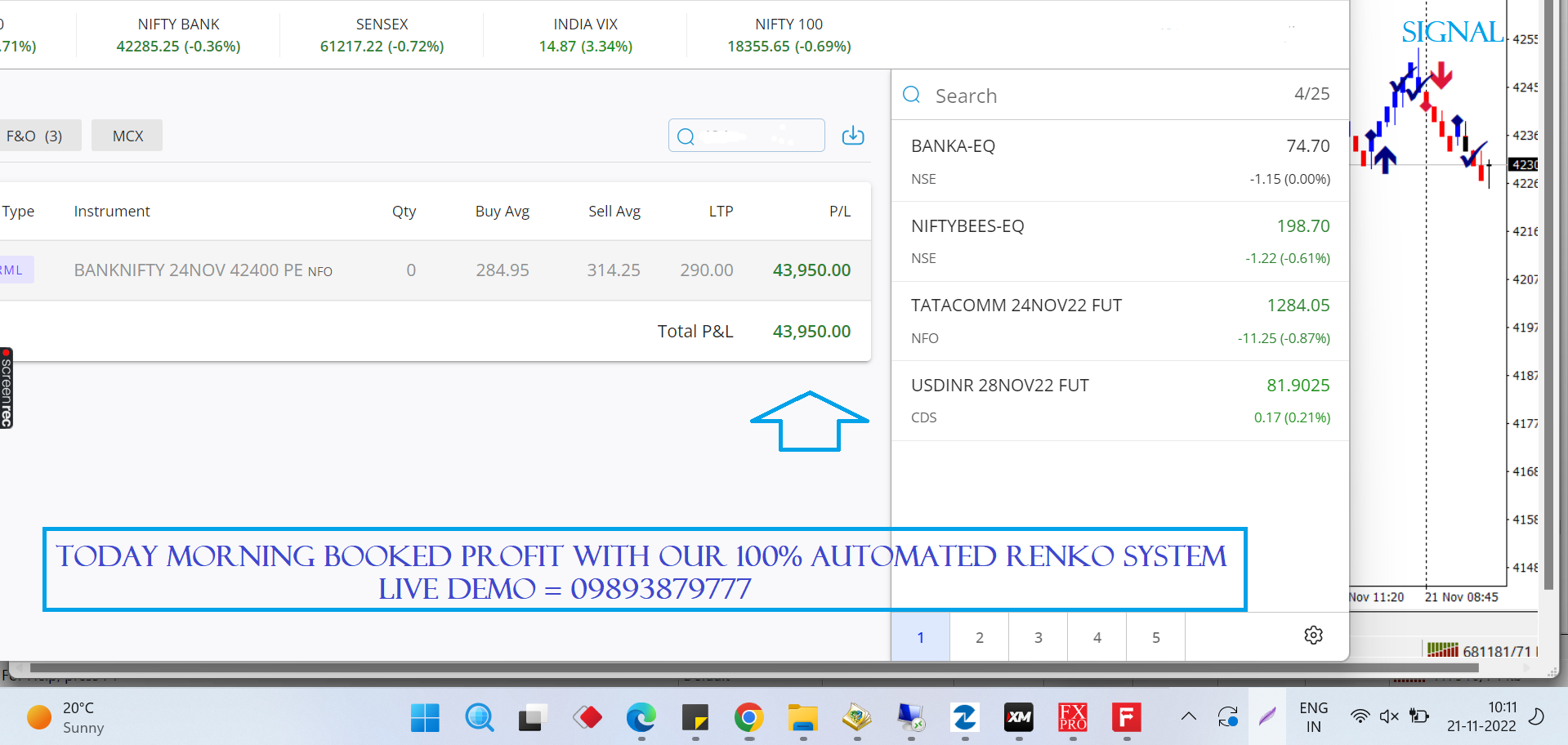Click the battery status icon
The height and width of the screenshot is (745, 1568).
1419,716
